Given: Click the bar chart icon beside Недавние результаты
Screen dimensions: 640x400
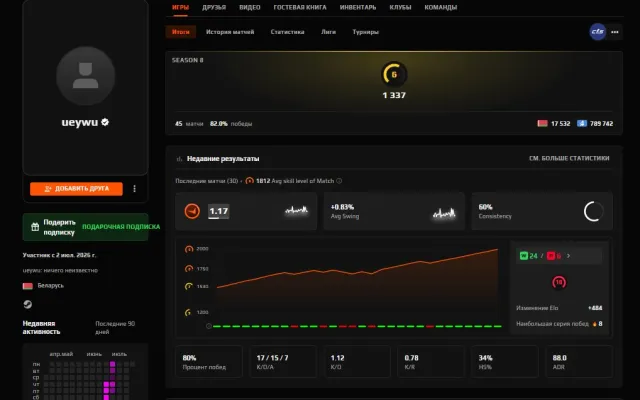Looking at the screenshot, I should tap(179, 159).
